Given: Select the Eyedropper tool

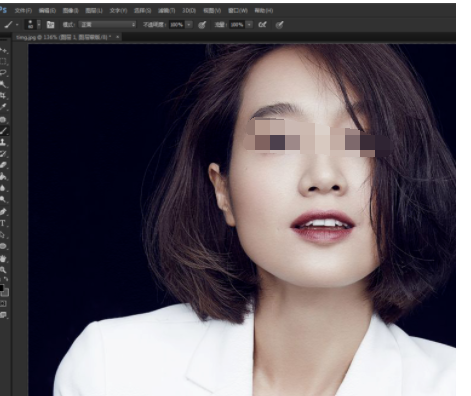Looking at the screenshot, I should 3,107.
